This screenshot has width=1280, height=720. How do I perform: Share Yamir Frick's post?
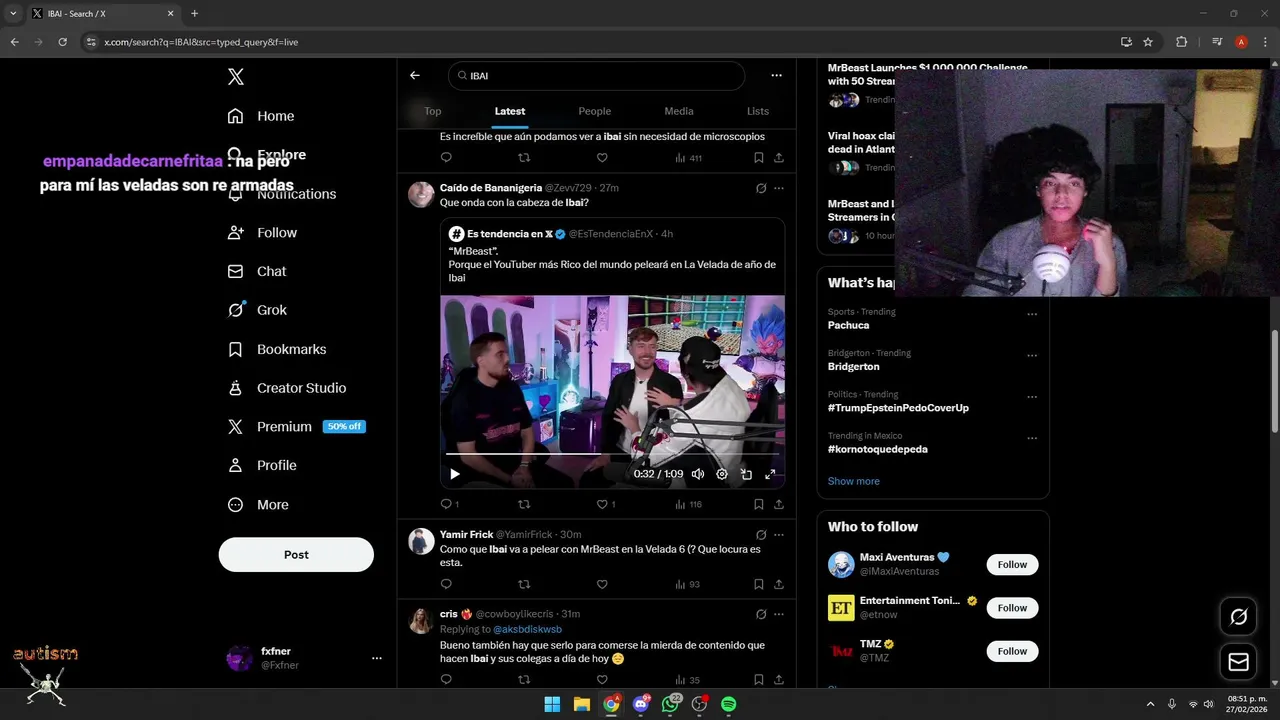(x=779, y=584)
